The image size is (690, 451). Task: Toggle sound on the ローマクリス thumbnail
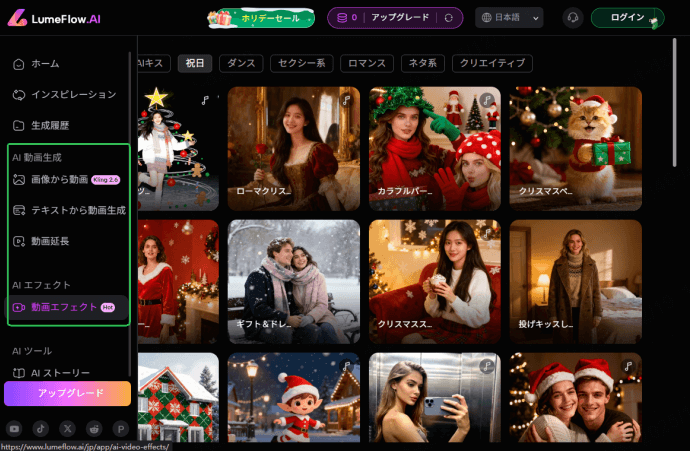click(x=346, y=100)
